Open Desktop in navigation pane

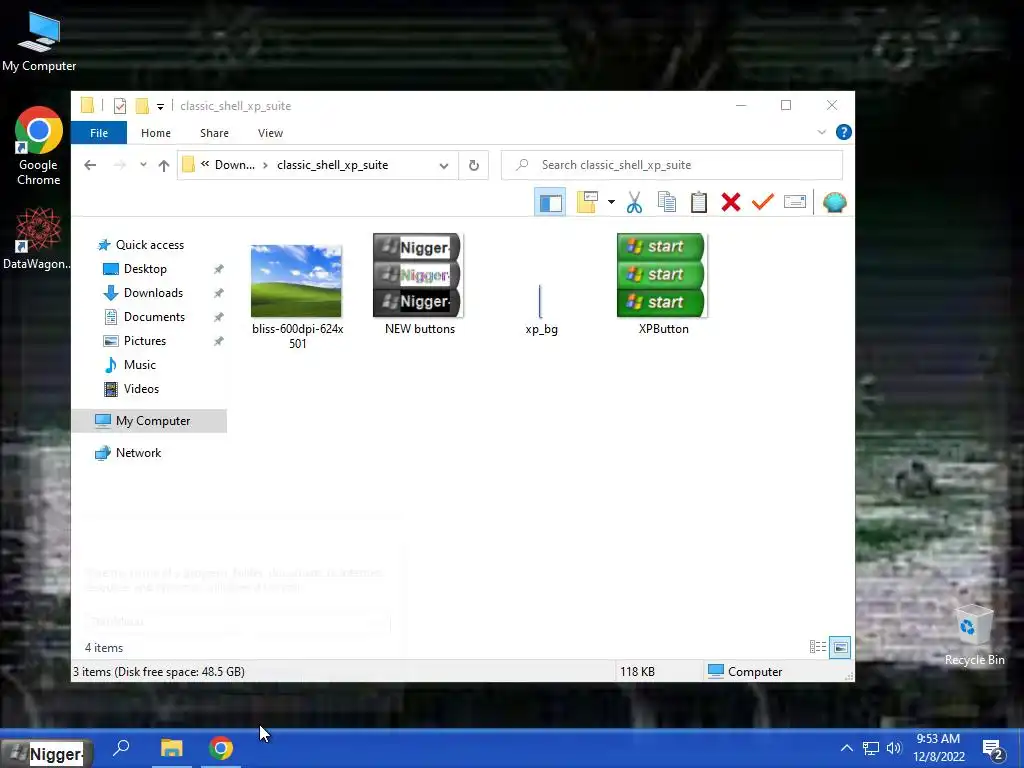(x=145, y=269)
